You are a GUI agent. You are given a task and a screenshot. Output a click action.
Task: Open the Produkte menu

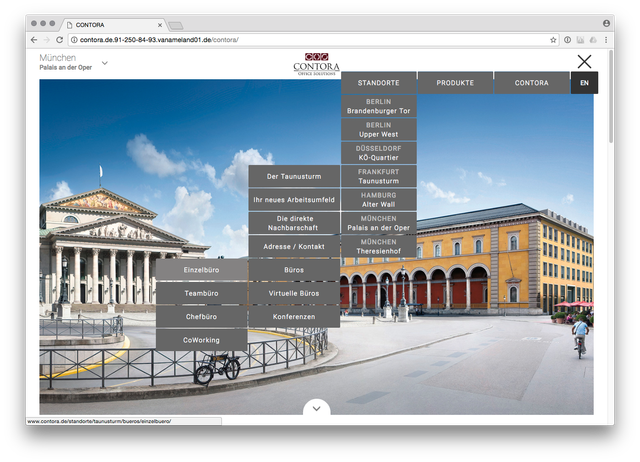455,83
